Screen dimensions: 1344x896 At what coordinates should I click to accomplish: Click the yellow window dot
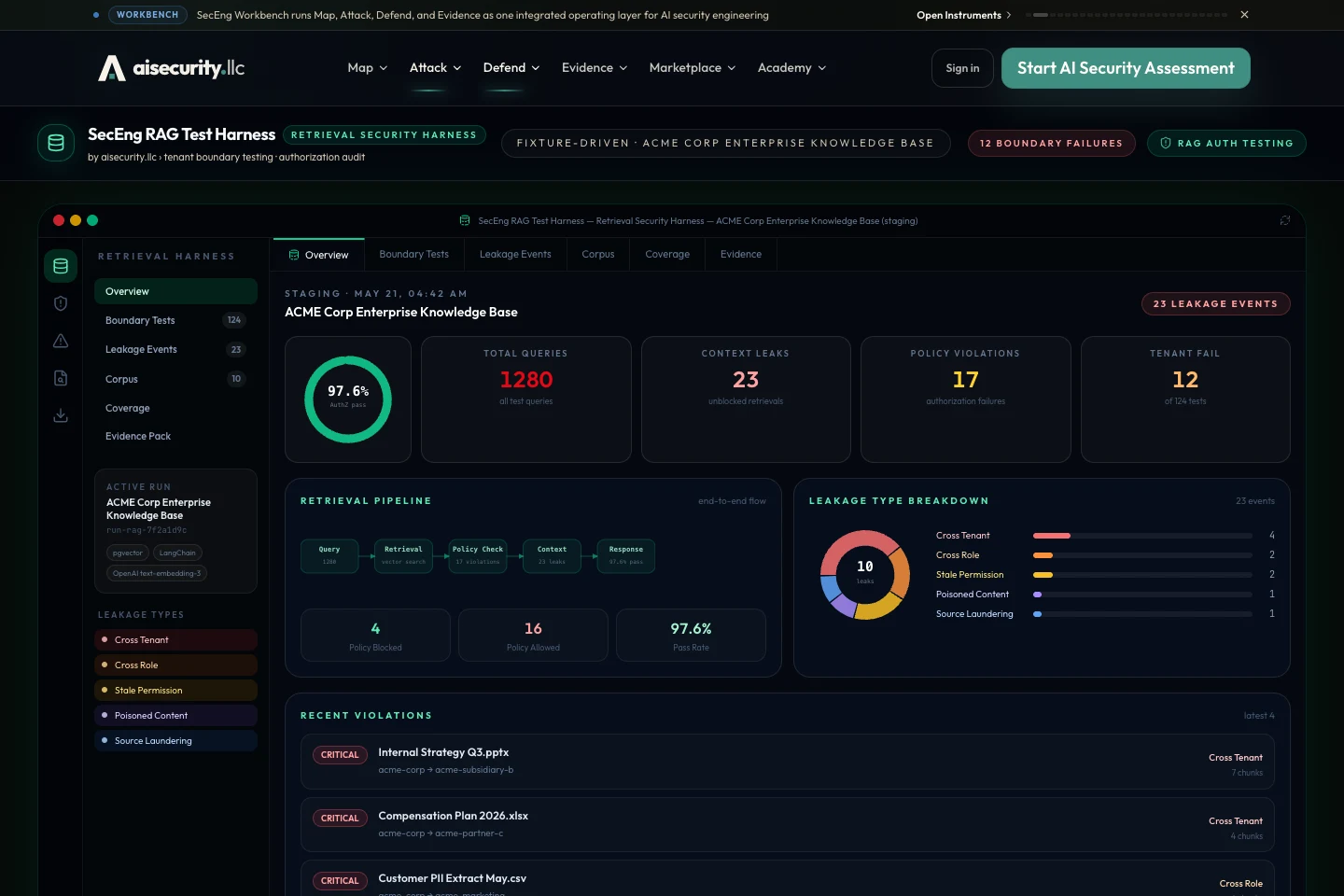(x=76, y=220)
